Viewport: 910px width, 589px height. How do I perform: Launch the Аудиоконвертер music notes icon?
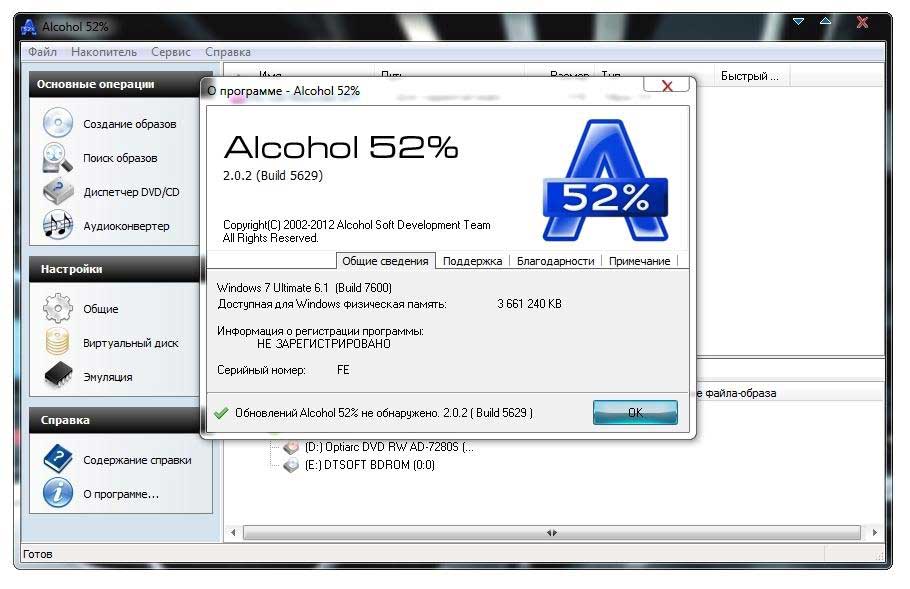tap(57, 225)
